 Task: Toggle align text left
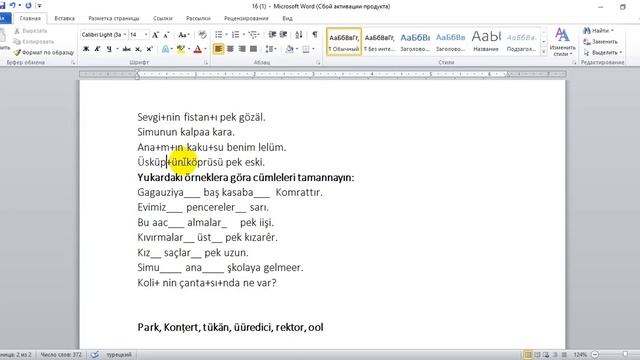pos(218,49)
